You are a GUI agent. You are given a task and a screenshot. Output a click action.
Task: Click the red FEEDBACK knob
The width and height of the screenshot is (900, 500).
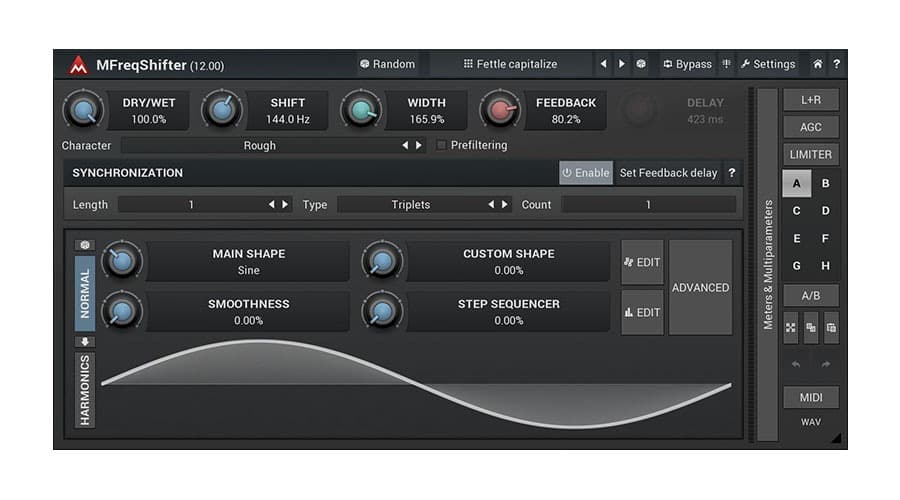tap(501, 110)
